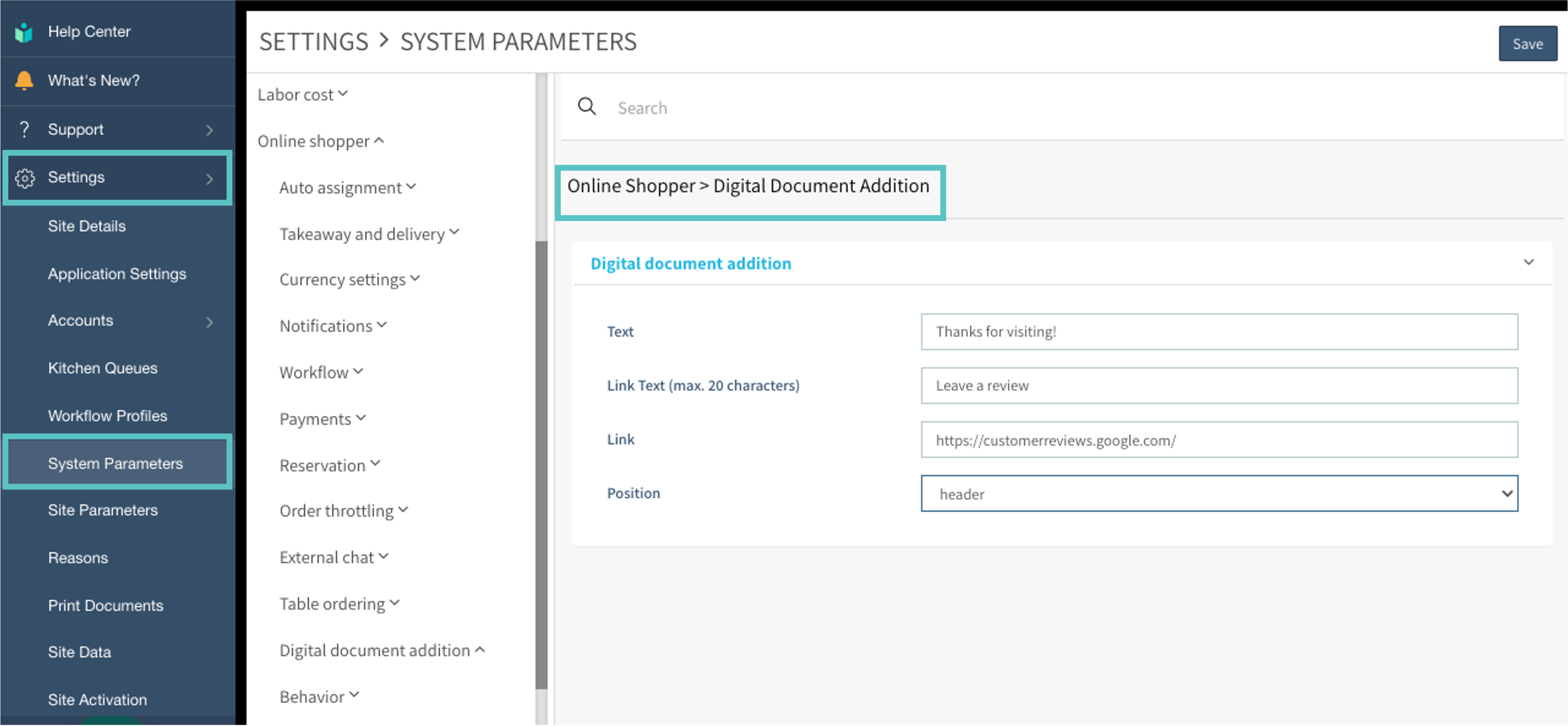1568x726 pixels.
Task: Expand Takeaway and delivery section
Action: tap(369, 234)
